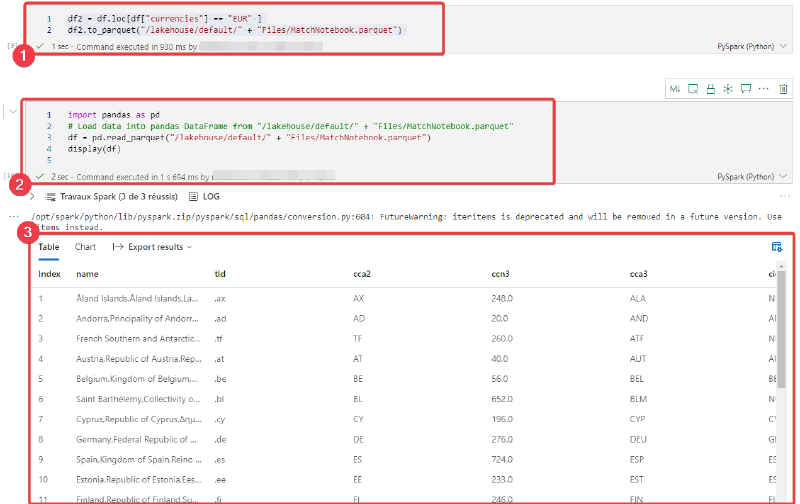
Task: Click the CYP cca3 cell
Action: (x=637, y=419)
